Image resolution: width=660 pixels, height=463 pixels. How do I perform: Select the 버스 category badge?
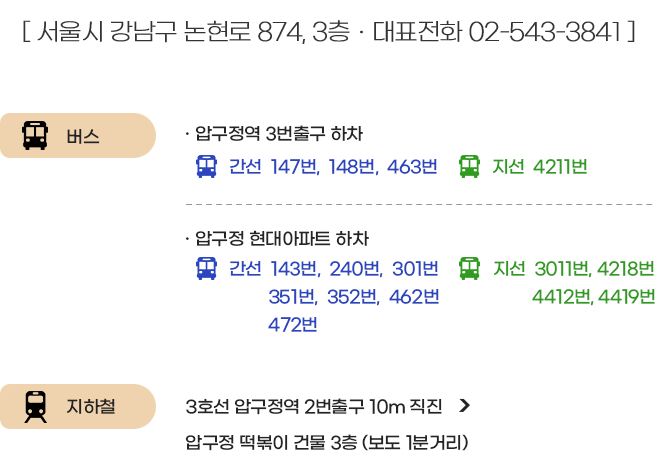click(x=78, y=136)
